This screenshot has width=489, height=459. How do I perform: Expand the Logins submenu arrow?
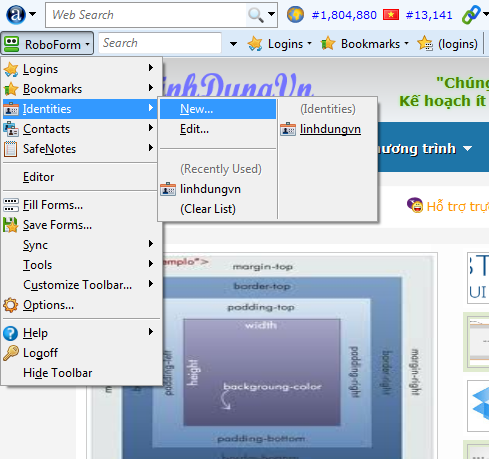151,68
